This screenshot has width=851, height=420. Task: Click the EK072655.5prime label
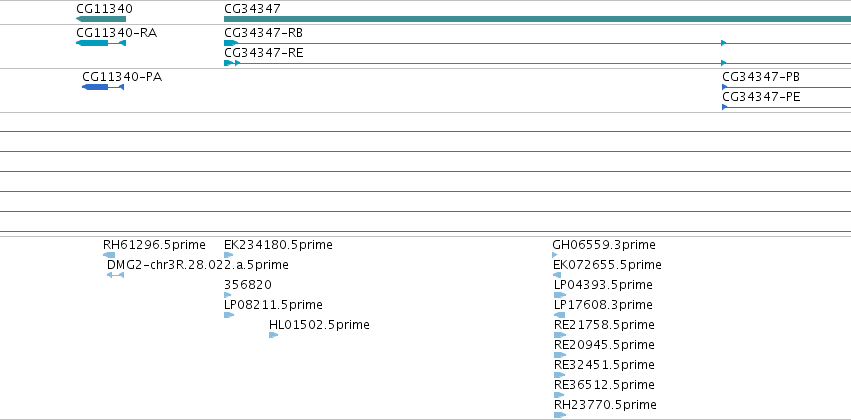click(607, 265)
